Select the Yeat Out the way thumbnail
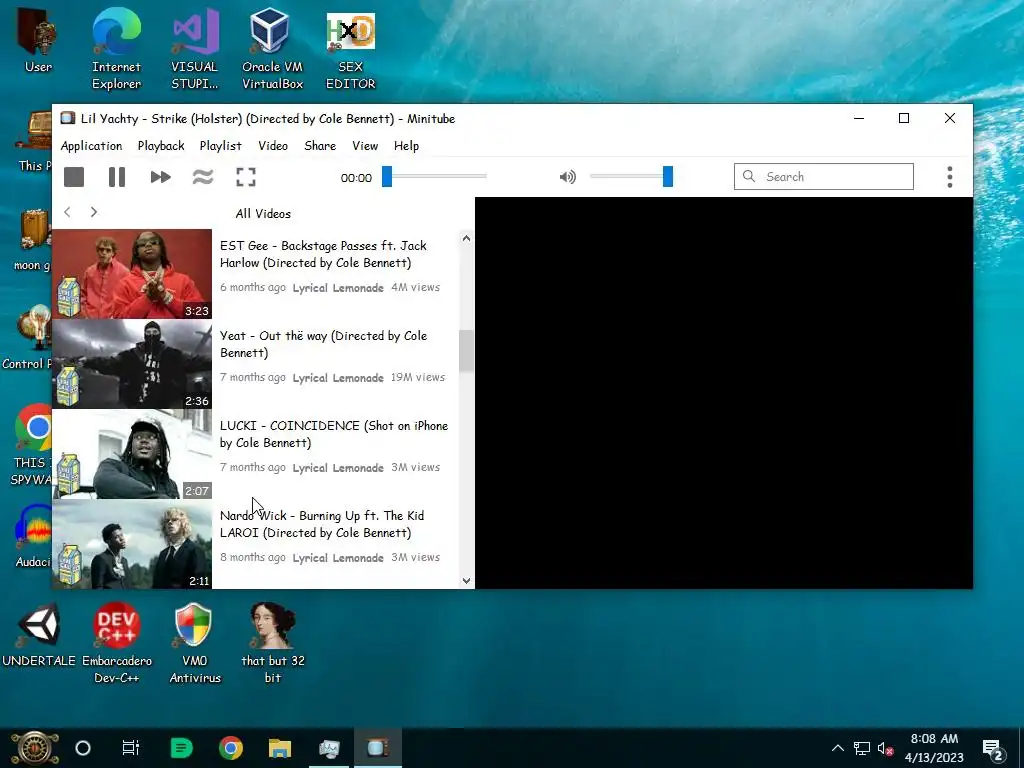Image resolution: width=1024 pixels, height=768 pixels. (132, 364)
